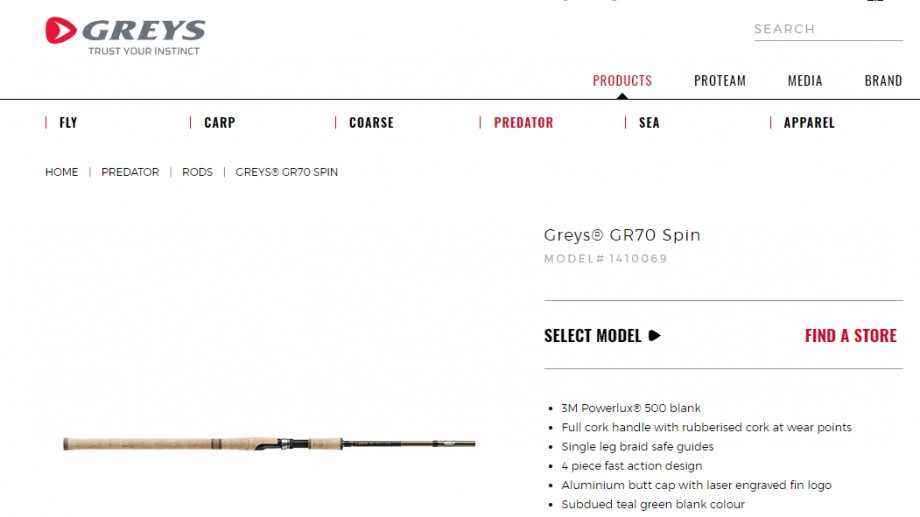Go to the Home breadcrumb link
The image size is (920, 517).
click(x=62, y=172)
